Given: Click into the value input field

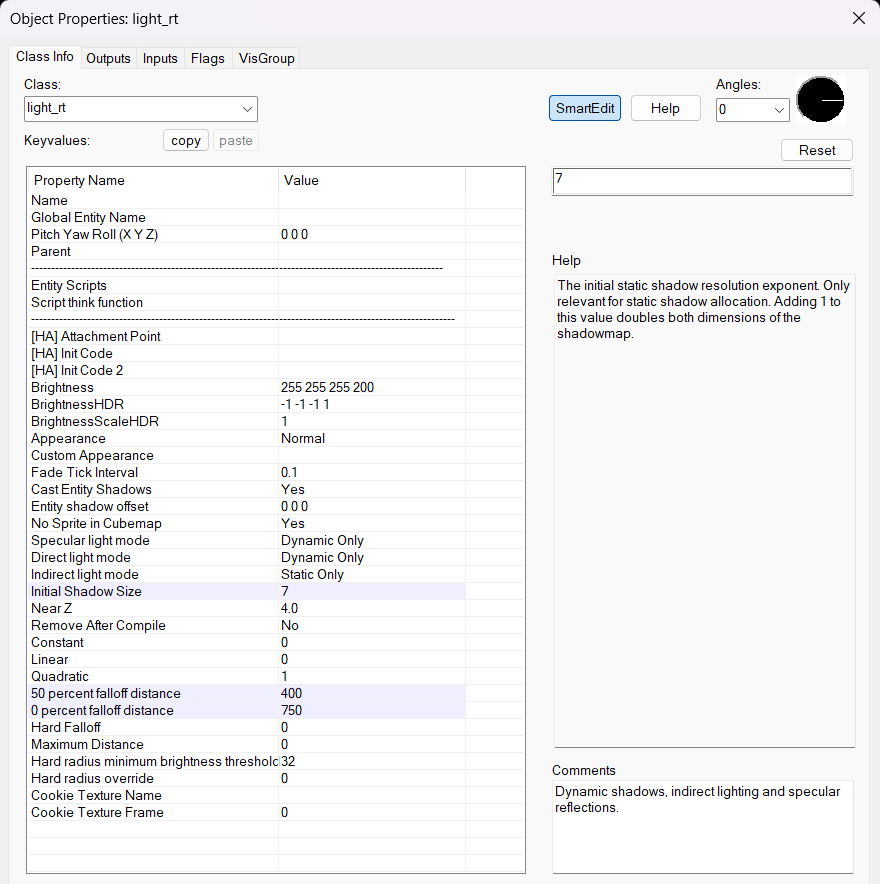Looking at the screenshot, I should [x=702, y=181].
